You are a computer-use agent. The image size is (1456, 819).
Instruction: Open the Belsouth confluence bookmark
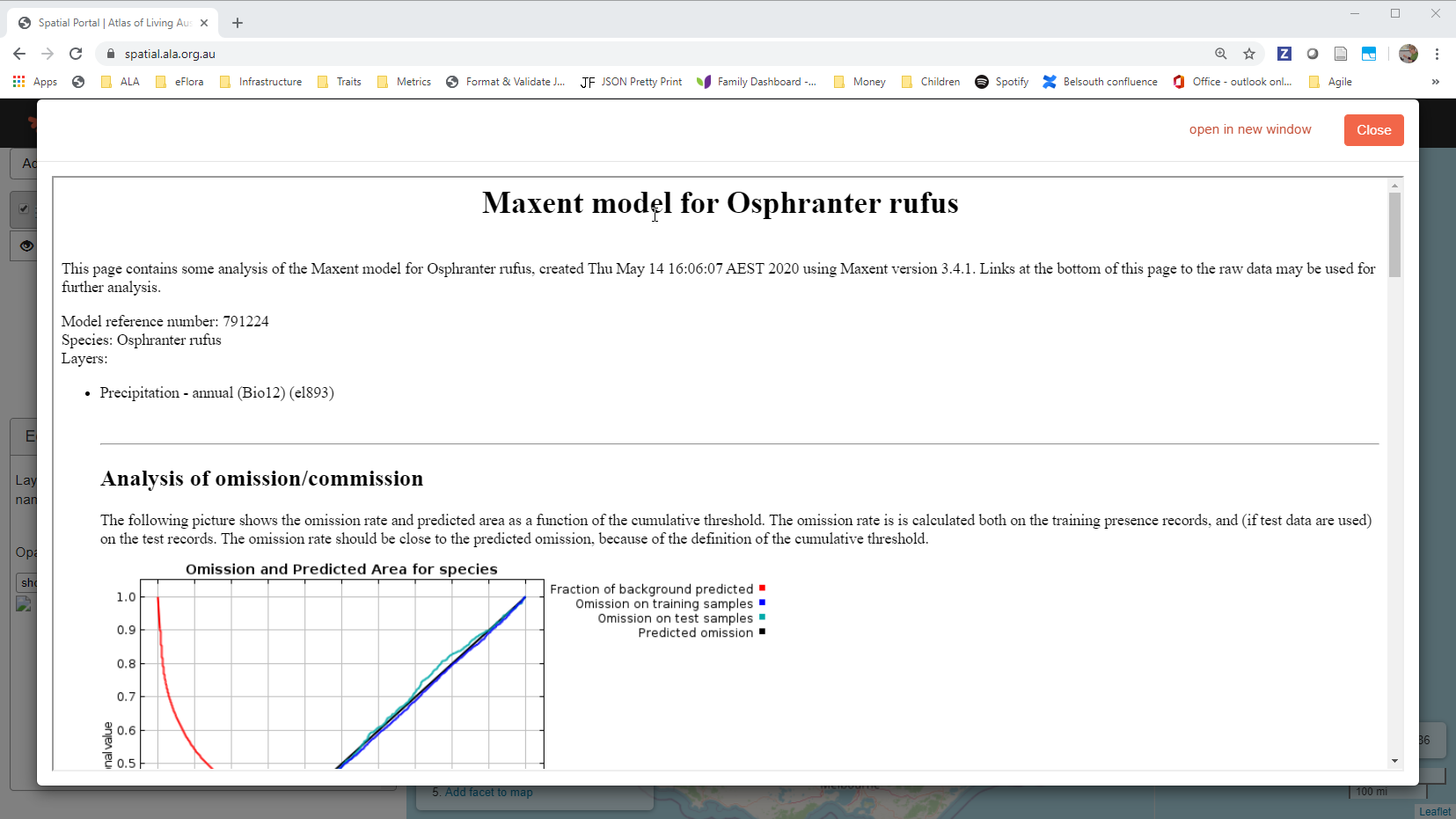coord(1101,82)
